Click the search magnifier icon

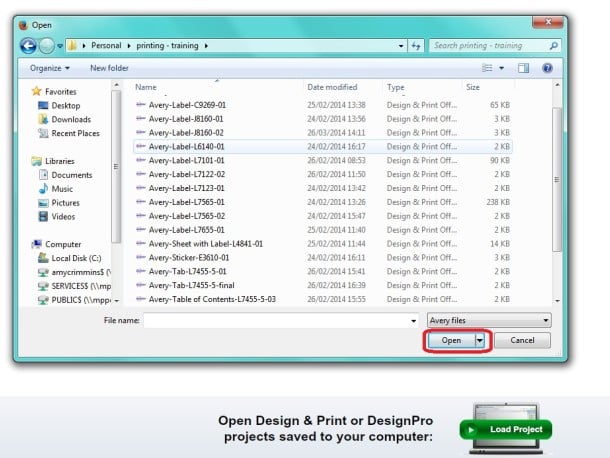(554, 46)
